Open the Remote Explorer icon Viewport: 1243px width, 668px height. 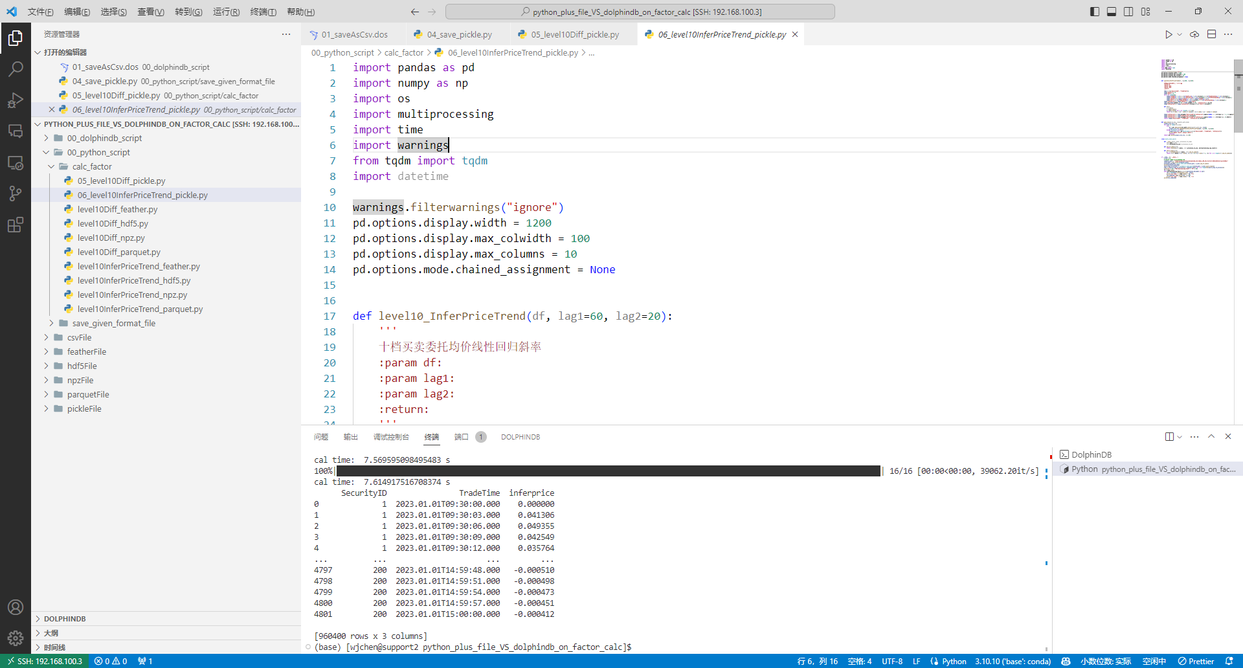tap(14, 163)
